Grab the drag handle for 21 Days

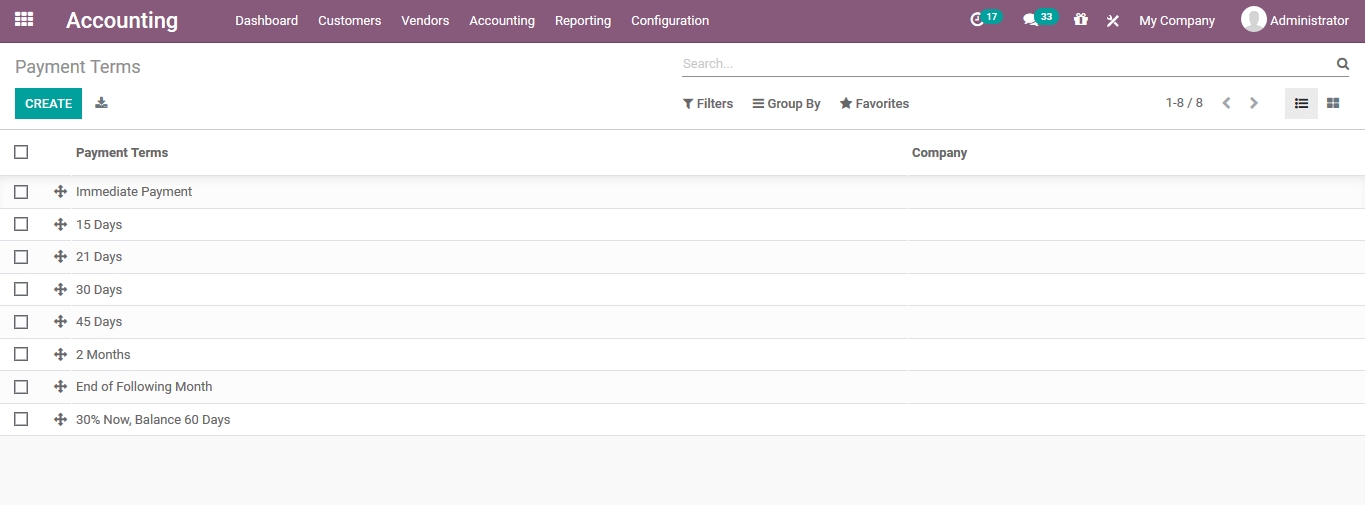coord(60,257)
